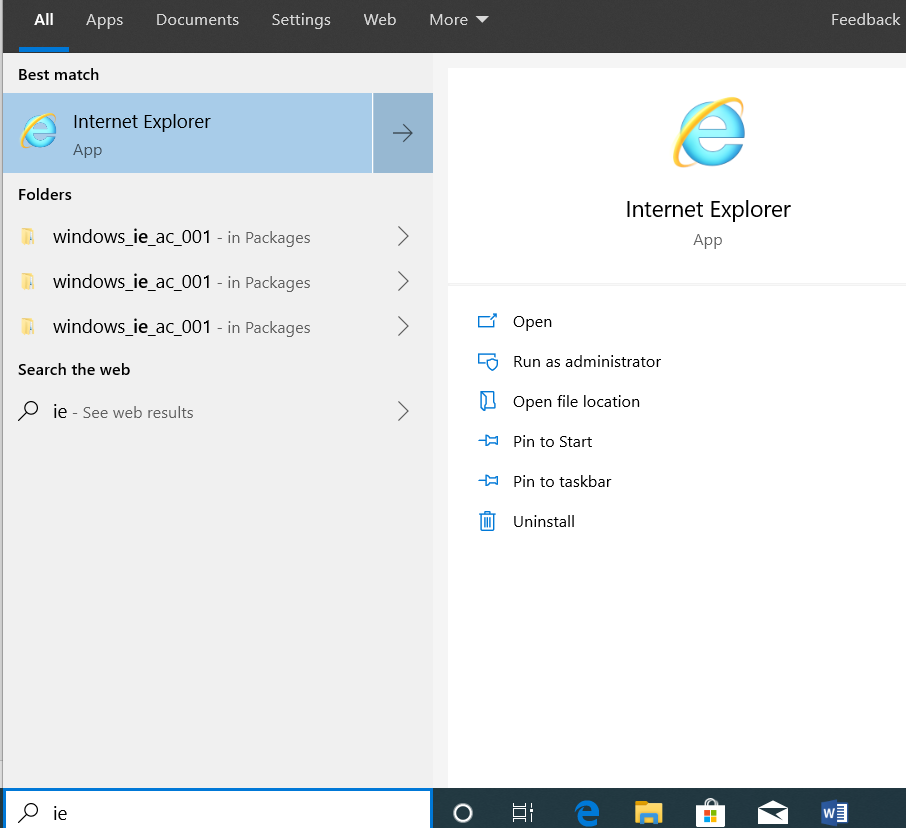Switch to the Apps tab

coord(104,20)
